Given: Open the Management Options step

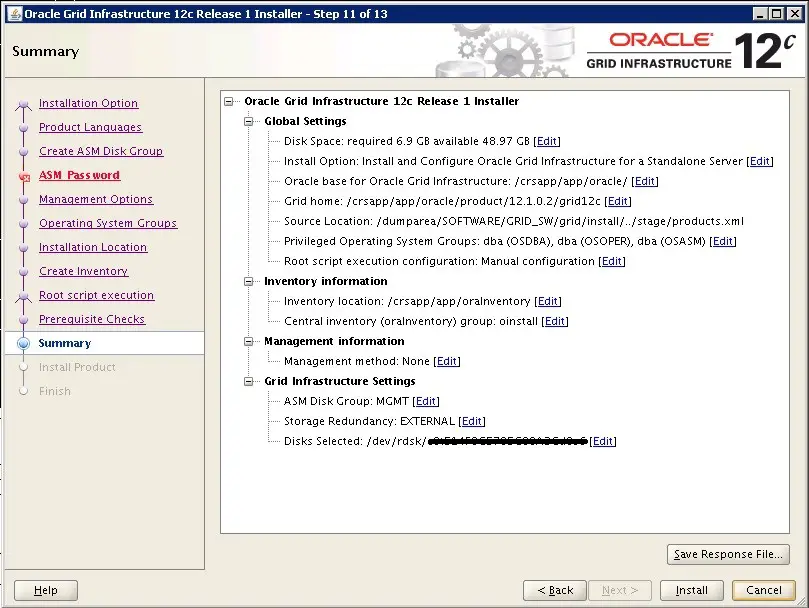Looking at the screenshot, I should (x=96, y=199).
